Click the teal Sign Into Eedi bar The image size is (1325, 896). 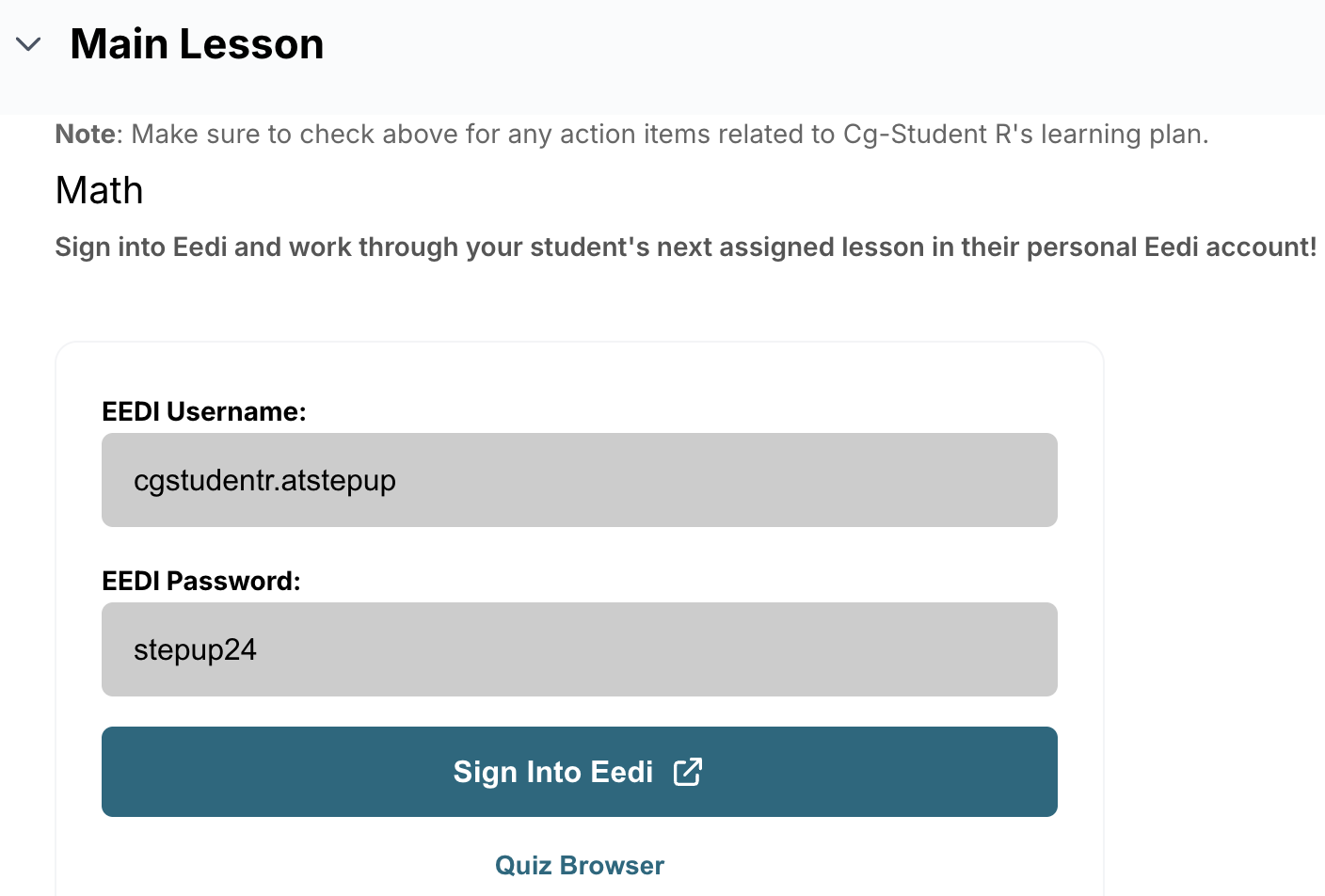click(579, 772)
